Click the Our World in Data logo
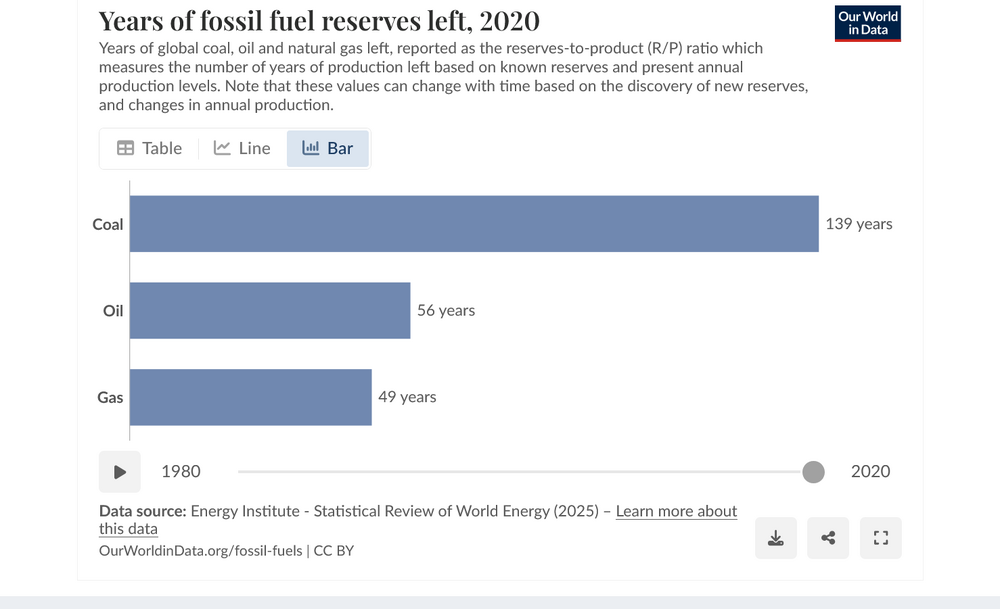 [x=867, y=24]
